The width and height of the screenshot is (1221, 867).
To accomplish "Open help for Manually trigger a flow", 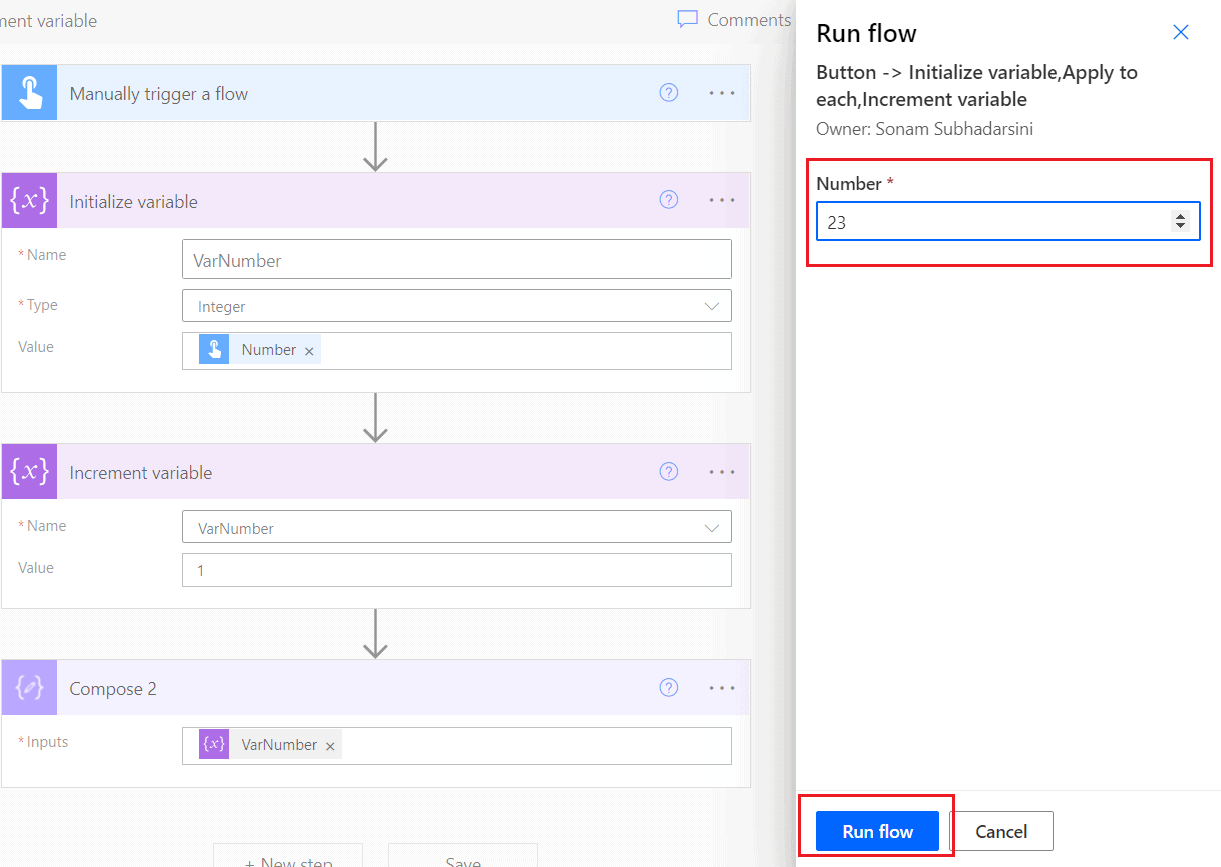I will point(668,92).
